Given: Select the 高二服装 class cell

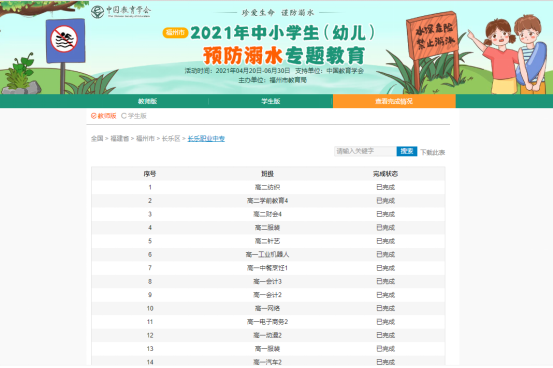Looking at the screenshot, I should coord(267,228).
